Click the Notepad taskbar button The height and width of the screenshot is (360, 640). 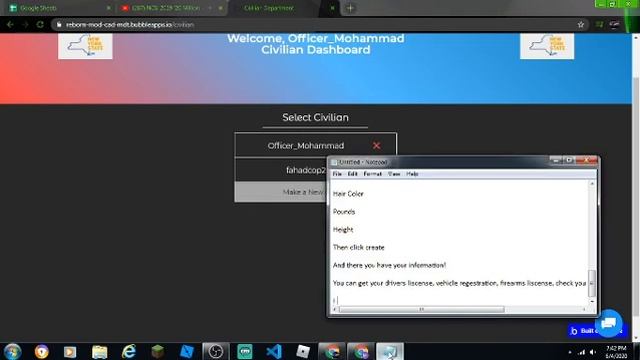[390, 351]
